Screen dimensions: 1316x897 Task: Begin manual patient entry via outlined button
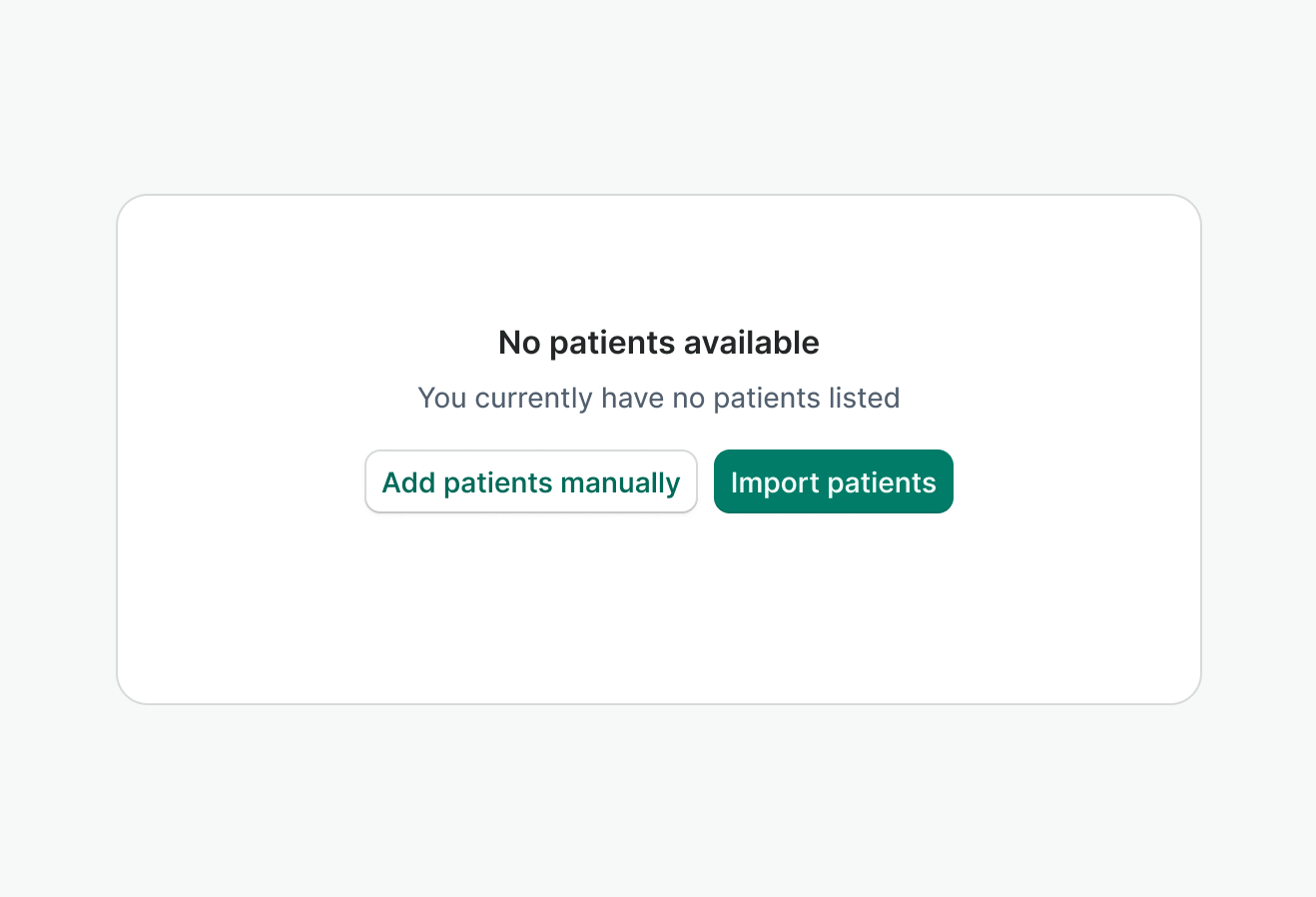click(x=530, y=481)
